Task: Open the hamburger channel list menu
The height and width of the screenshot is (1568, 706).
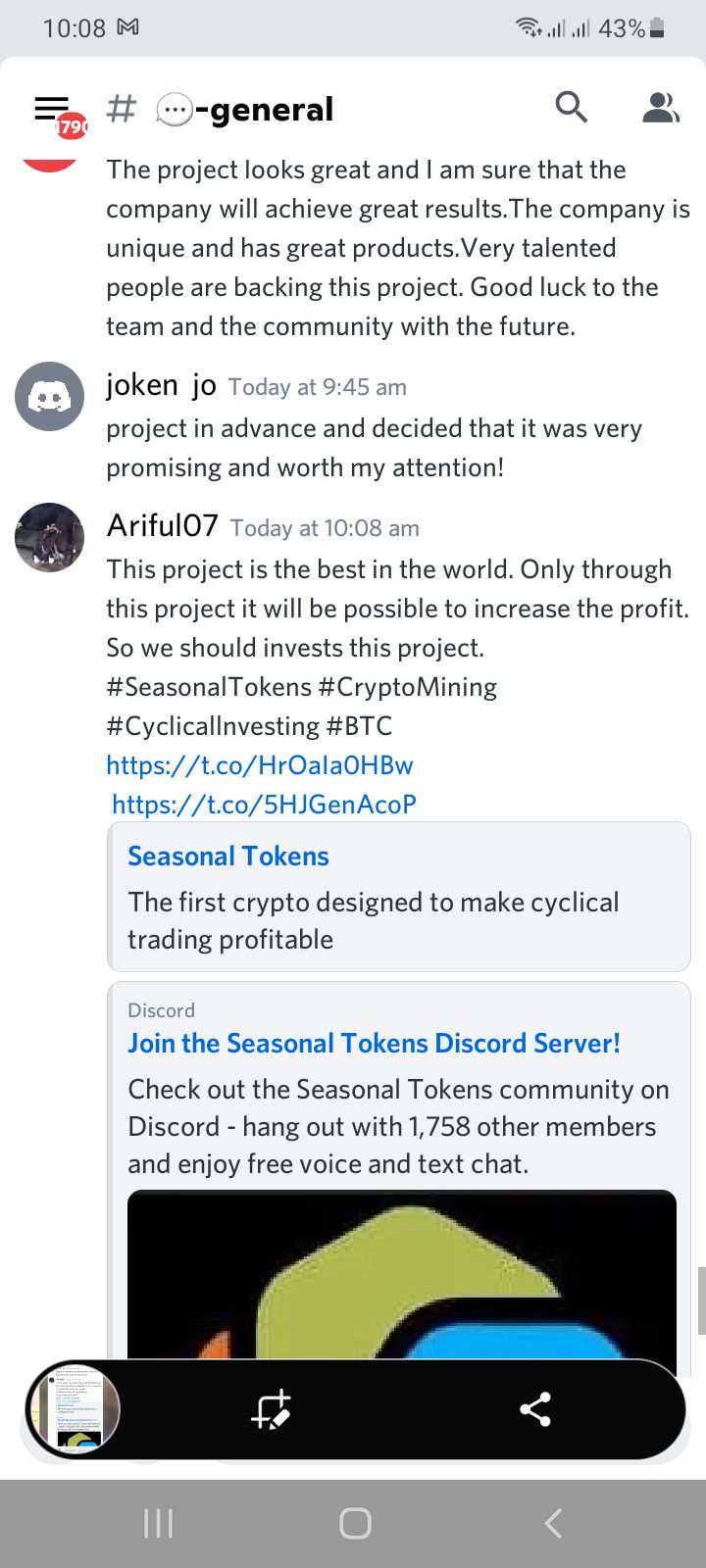Action: (x=52, y=108)
